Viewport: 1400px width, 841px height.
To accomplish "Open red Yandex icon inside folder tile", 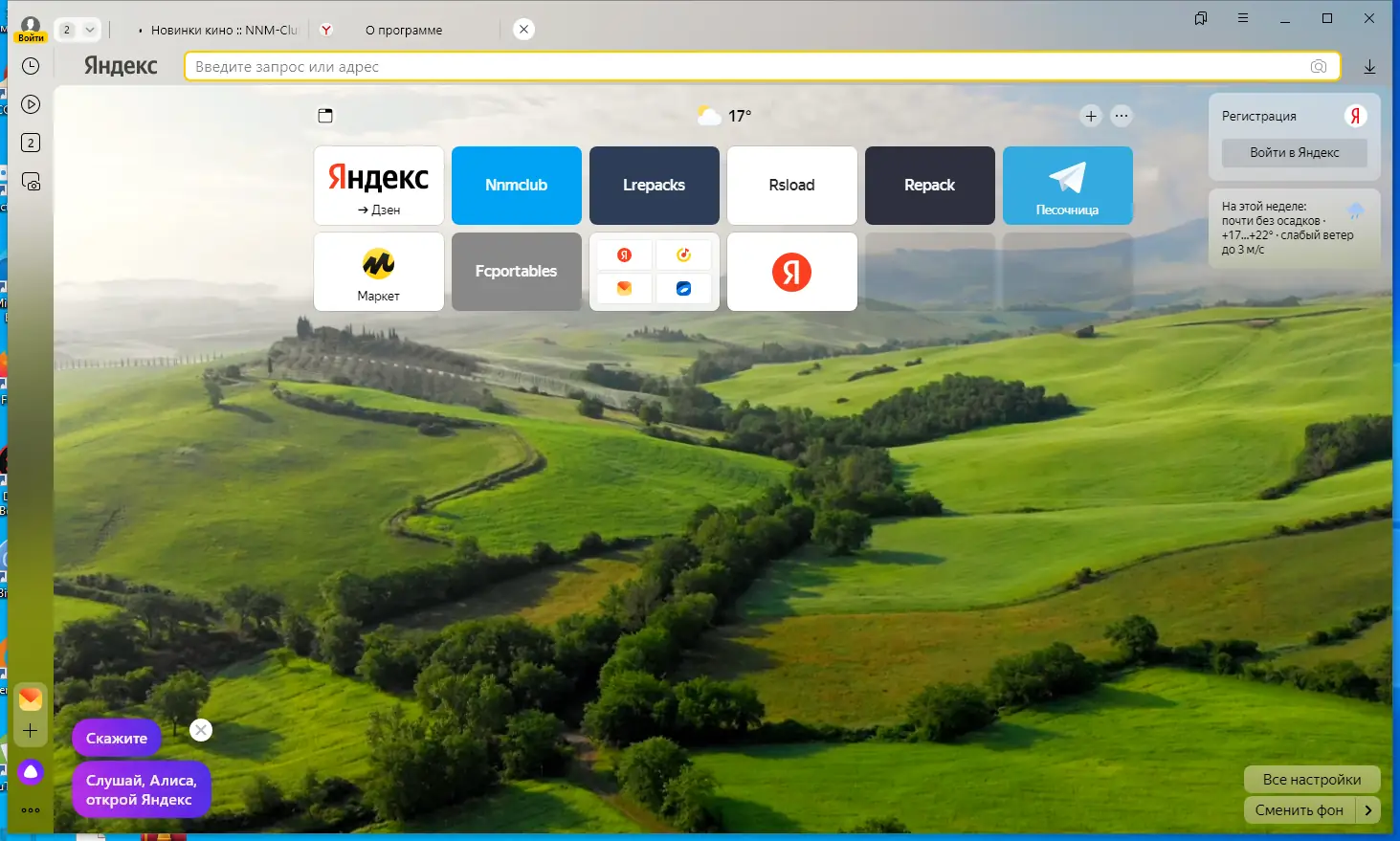I will pos(624,255).
